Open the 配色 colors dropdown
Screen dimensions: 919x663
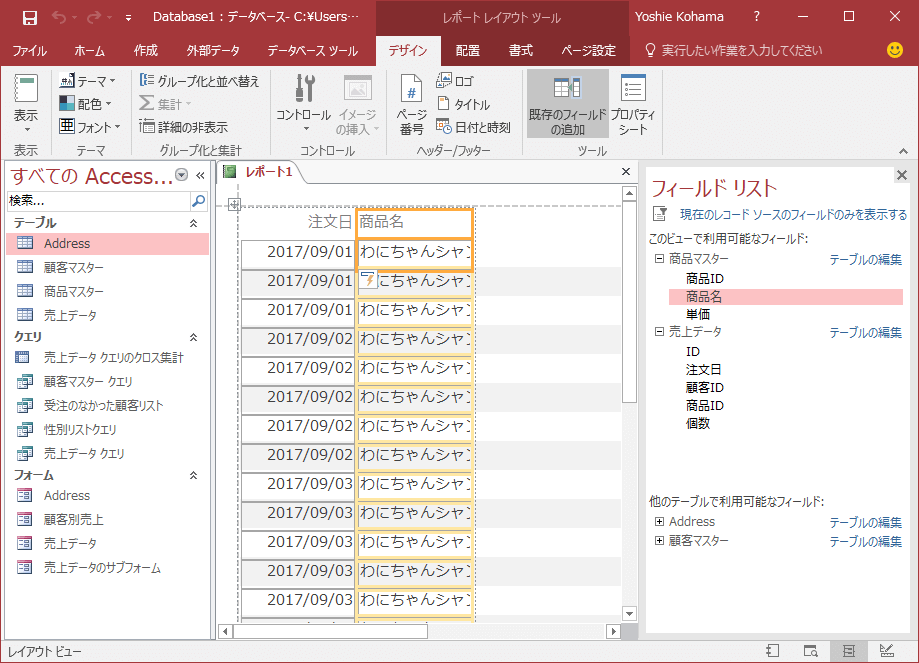point(86,104)
